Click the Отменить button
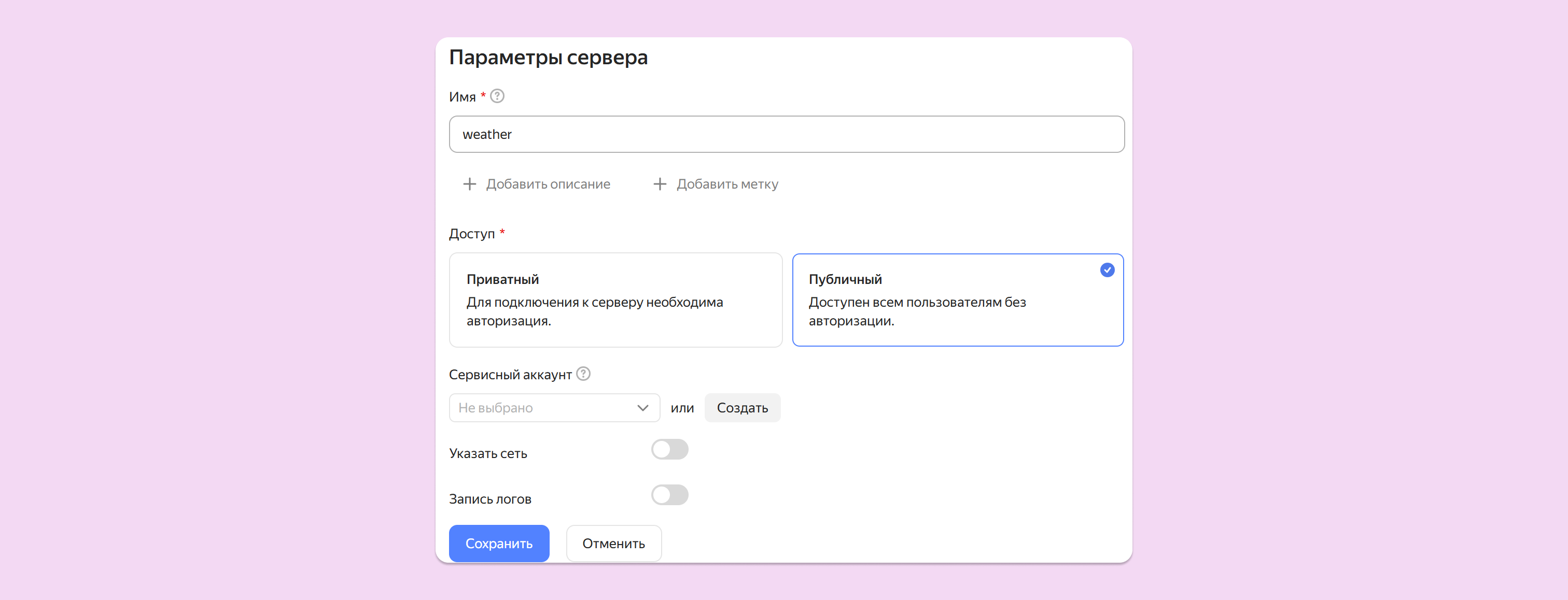The height and width of the screenshot is (600, 1568). [613, 544]
